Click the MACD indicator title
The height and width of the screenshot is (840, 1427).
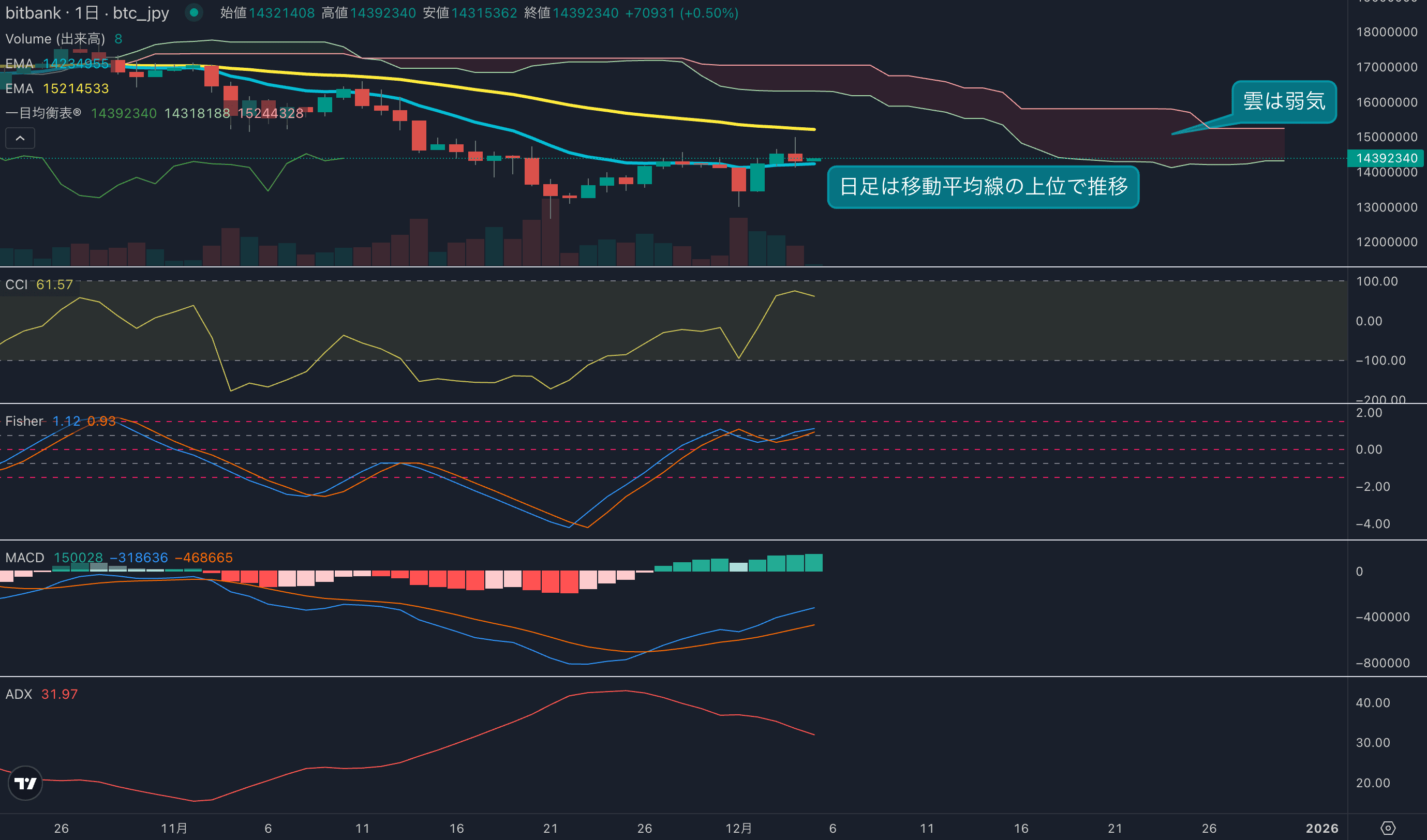tap(24, 558)
